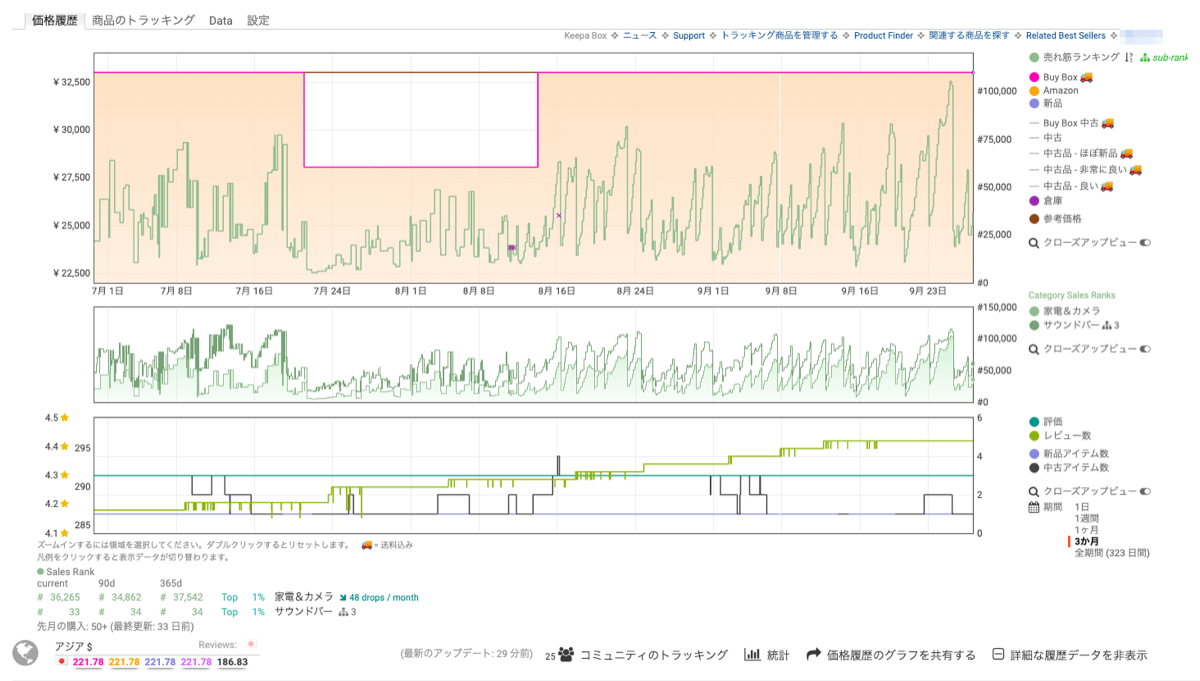Click the globe region icon at bottom left

[25, 653]
